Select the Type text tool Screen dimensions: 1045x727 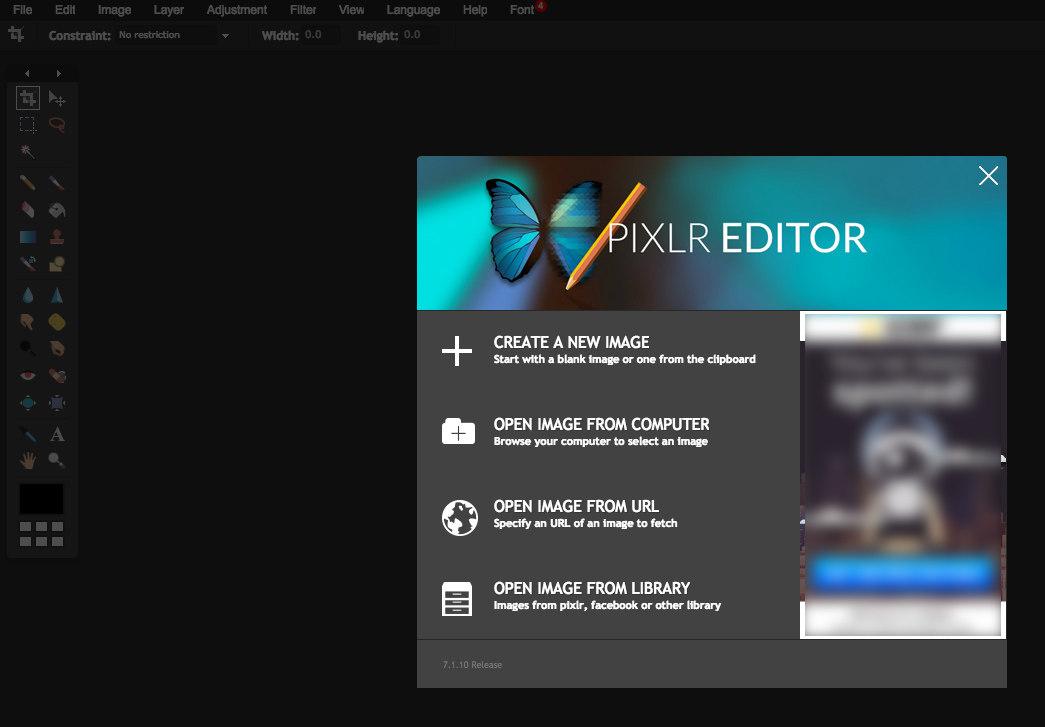(x=57, y=434)
